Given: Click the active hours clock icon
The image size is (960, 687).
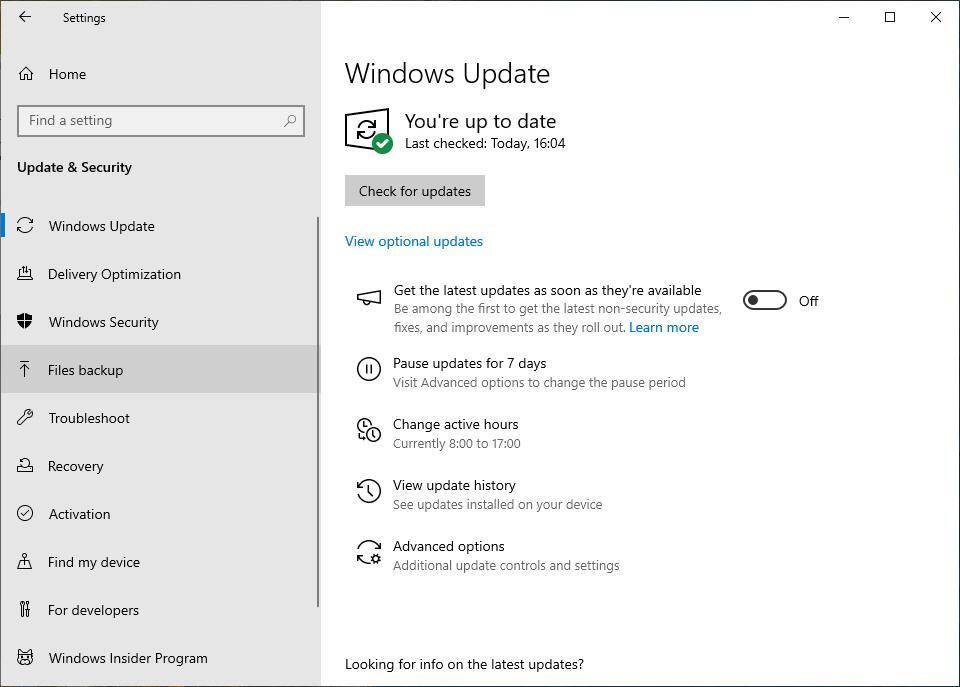Looking at the screenshot, I should 369,430.
